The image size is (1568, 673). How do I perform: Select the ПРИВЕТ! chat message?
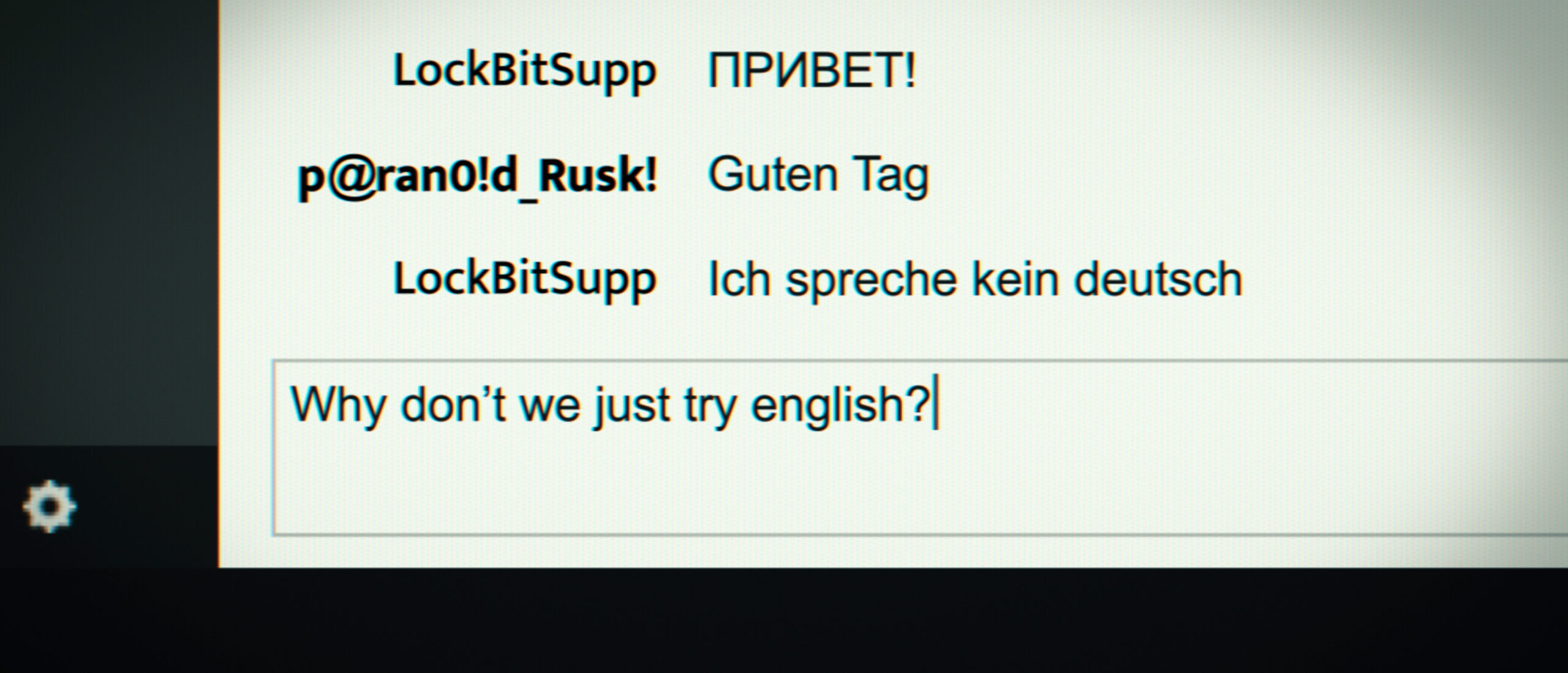tap(812, 70)
